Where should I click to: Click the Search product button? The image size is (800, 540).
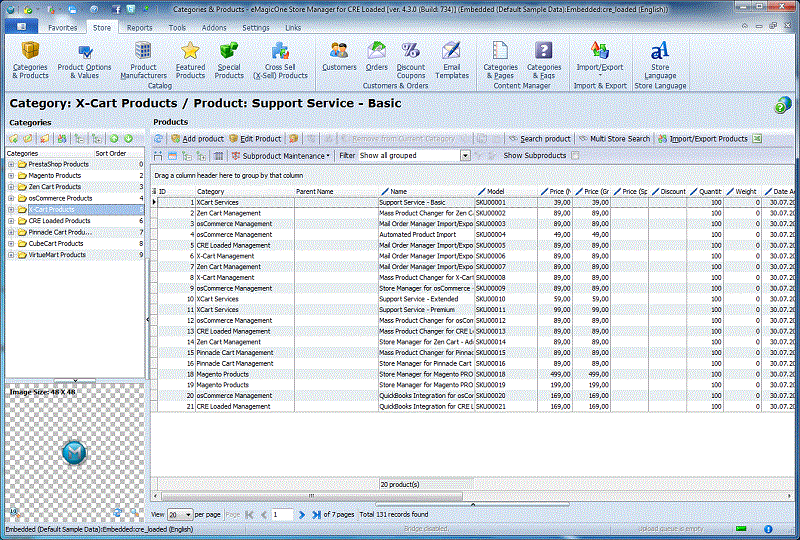tap(540, 139)
